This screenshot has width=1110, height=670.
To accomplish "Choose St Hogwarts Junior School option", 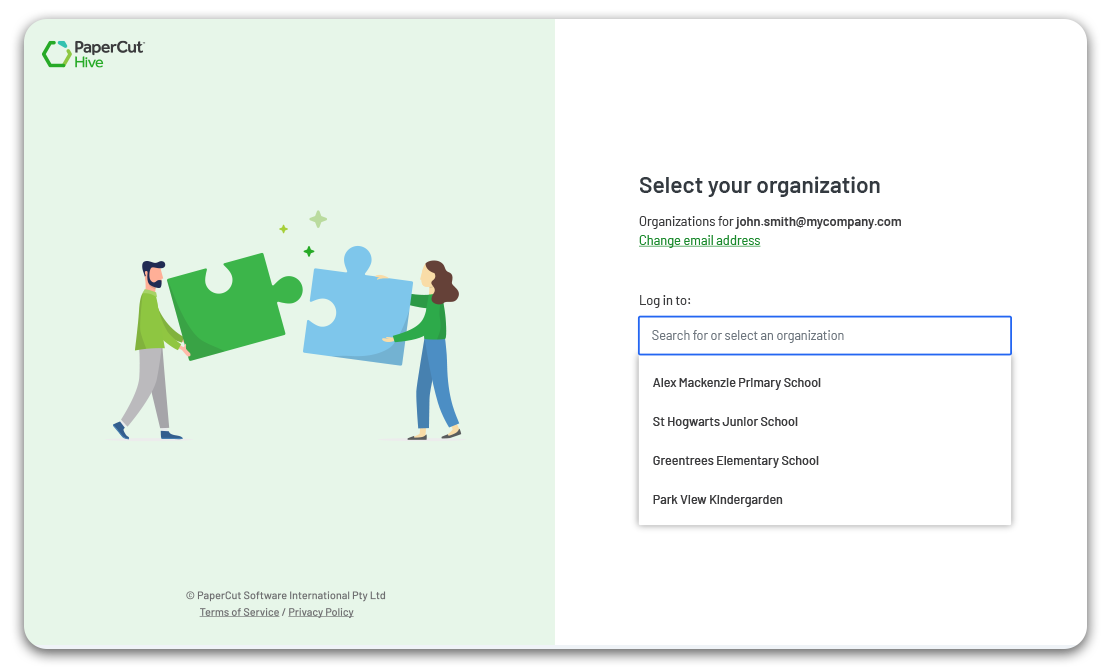I will [x=725, y=422].
